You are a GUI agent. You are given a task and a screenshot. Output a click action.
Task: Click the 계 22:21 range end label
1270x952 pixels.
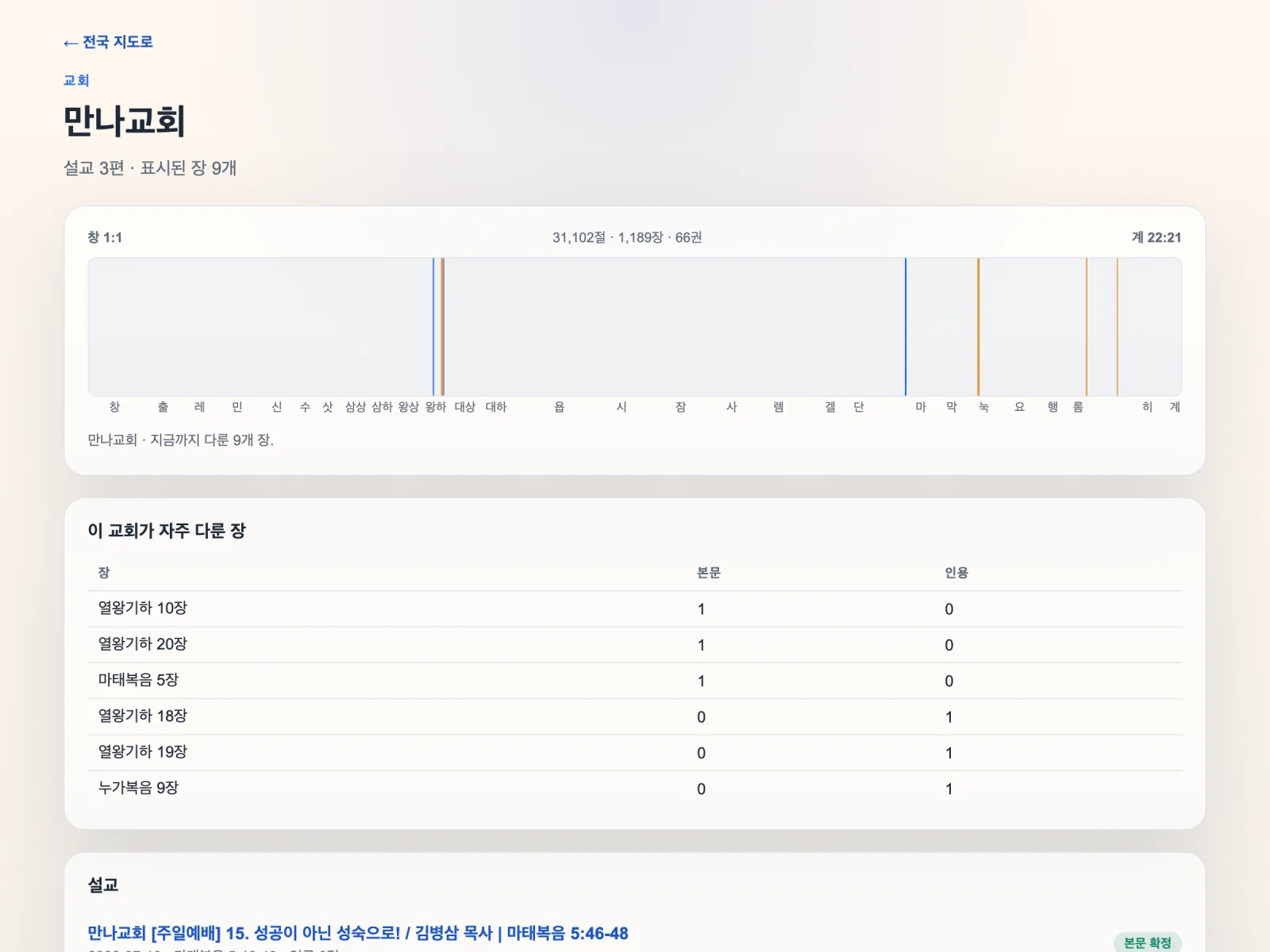pyautogui.click(x=1156, y=237)
